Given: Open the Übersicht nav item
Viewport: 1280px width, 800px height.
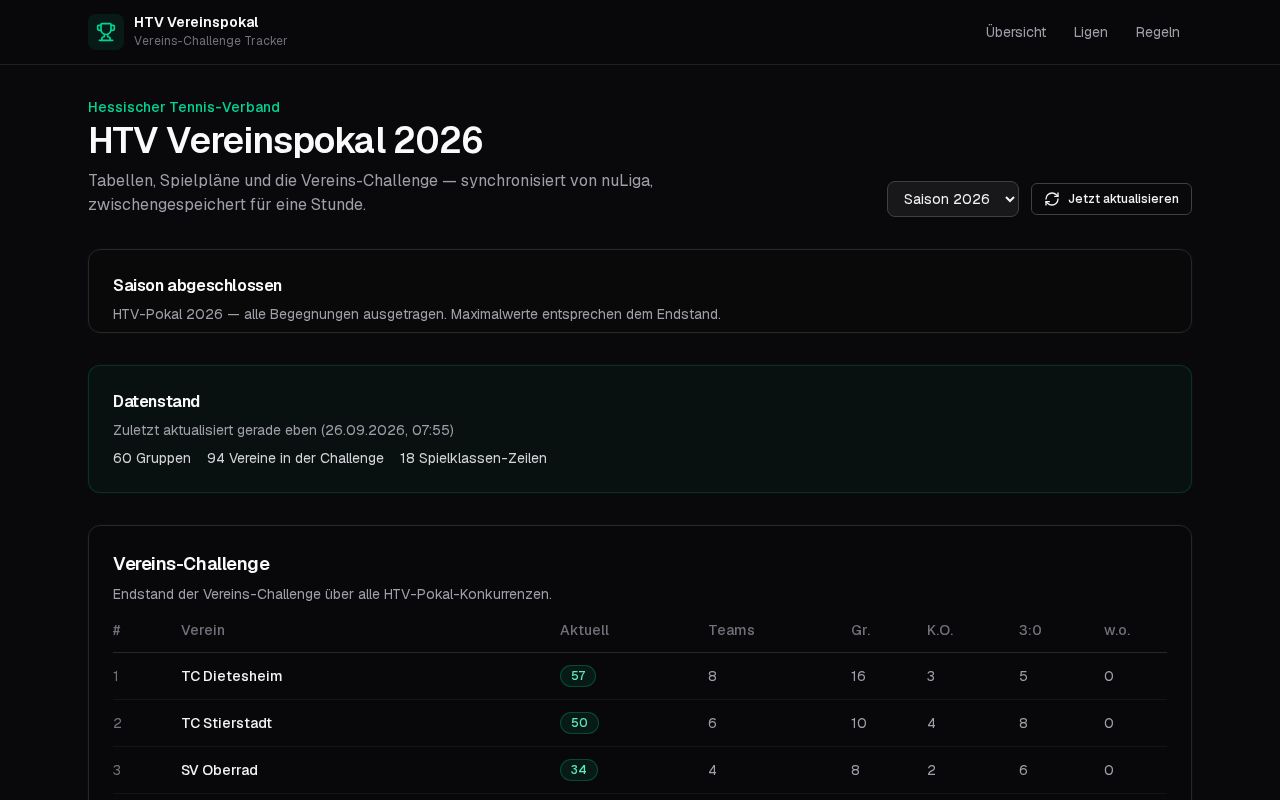Looking at the screenshot, I should (1016, 32).
